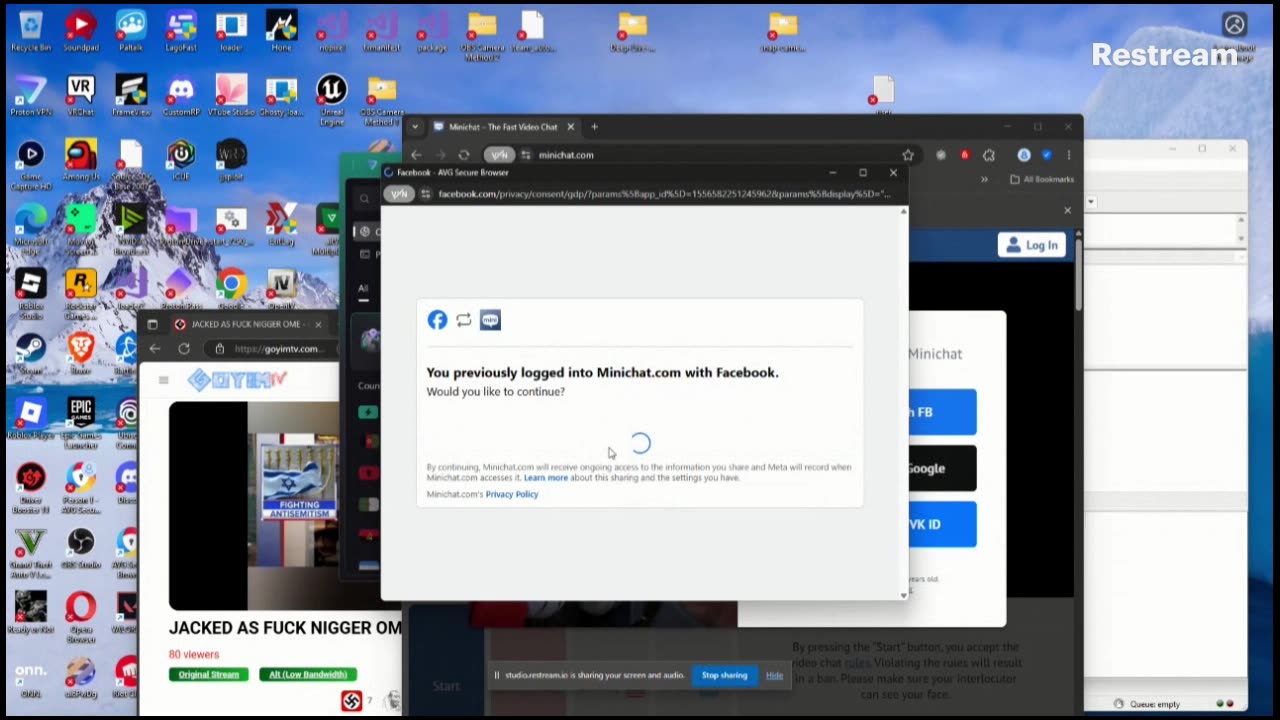Reload the goyimtv.com browser page
The image size is (1280, 720).
(x=184, y=349)
